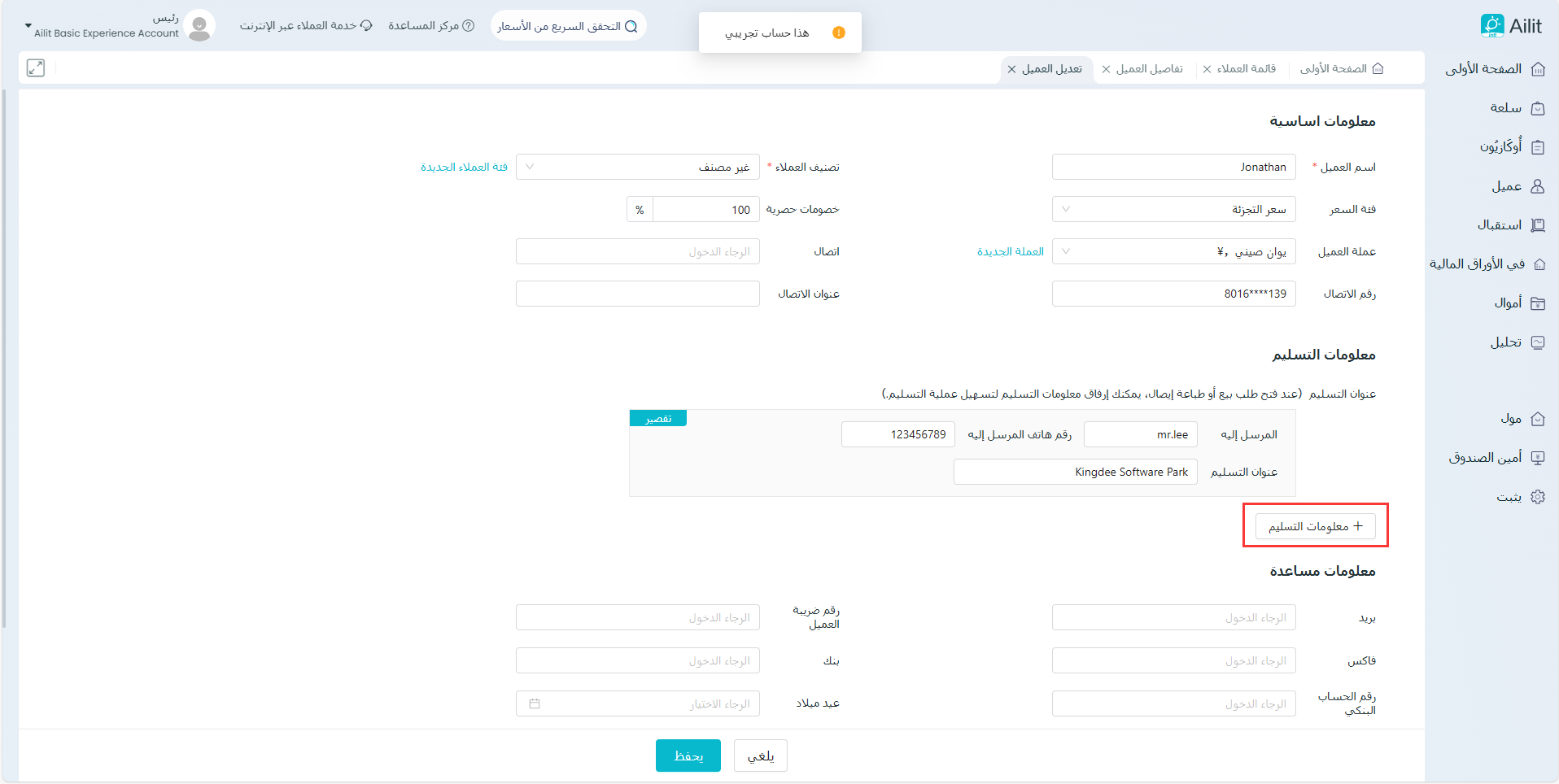Click the user avatar icon

(199, 26)
